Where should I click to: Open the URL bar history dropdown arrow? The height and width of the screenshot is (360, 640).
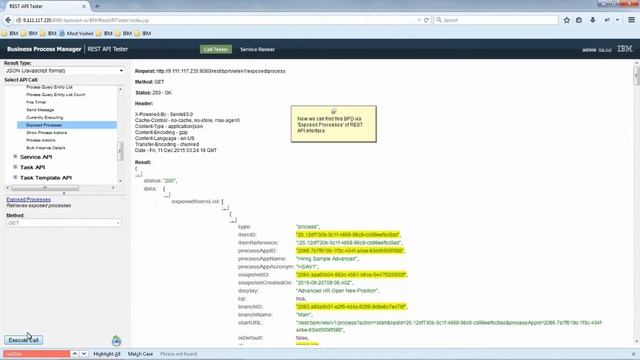[x=419, y=20]
